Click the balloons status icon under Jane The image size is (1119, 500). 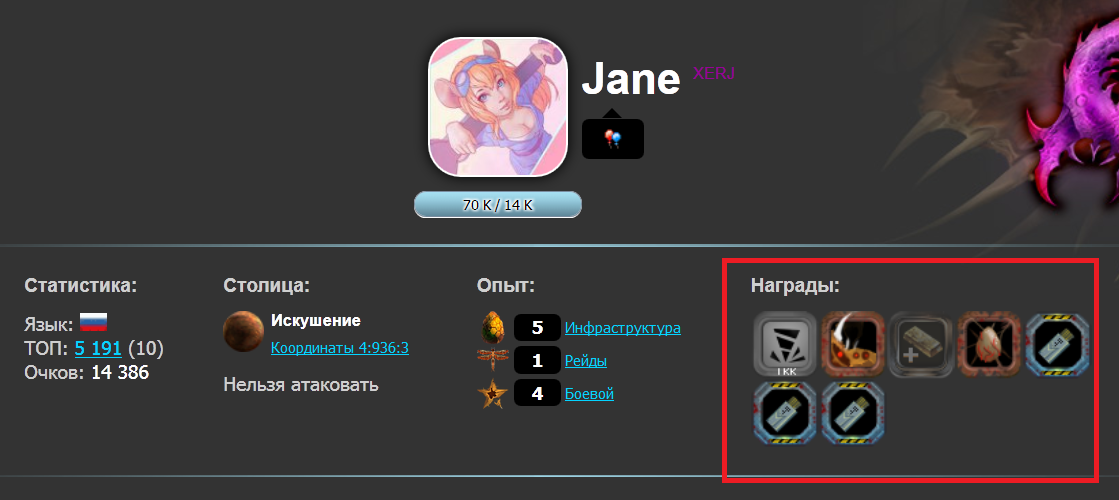[613, 139]
